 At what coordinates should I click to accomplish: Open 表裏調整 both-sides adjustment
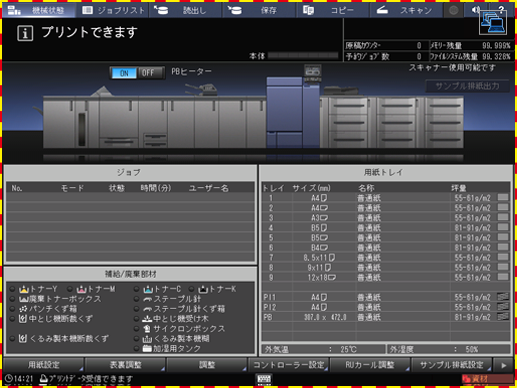pyautogui.click(x=125, y=365)
